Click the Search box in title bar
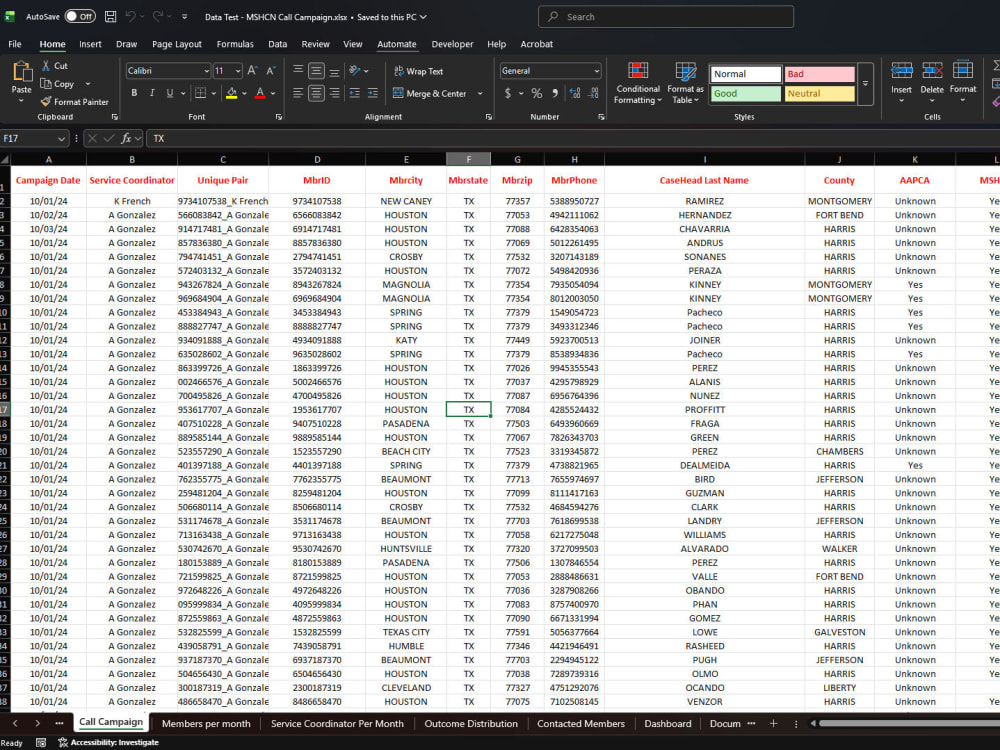 coord(666,17)
